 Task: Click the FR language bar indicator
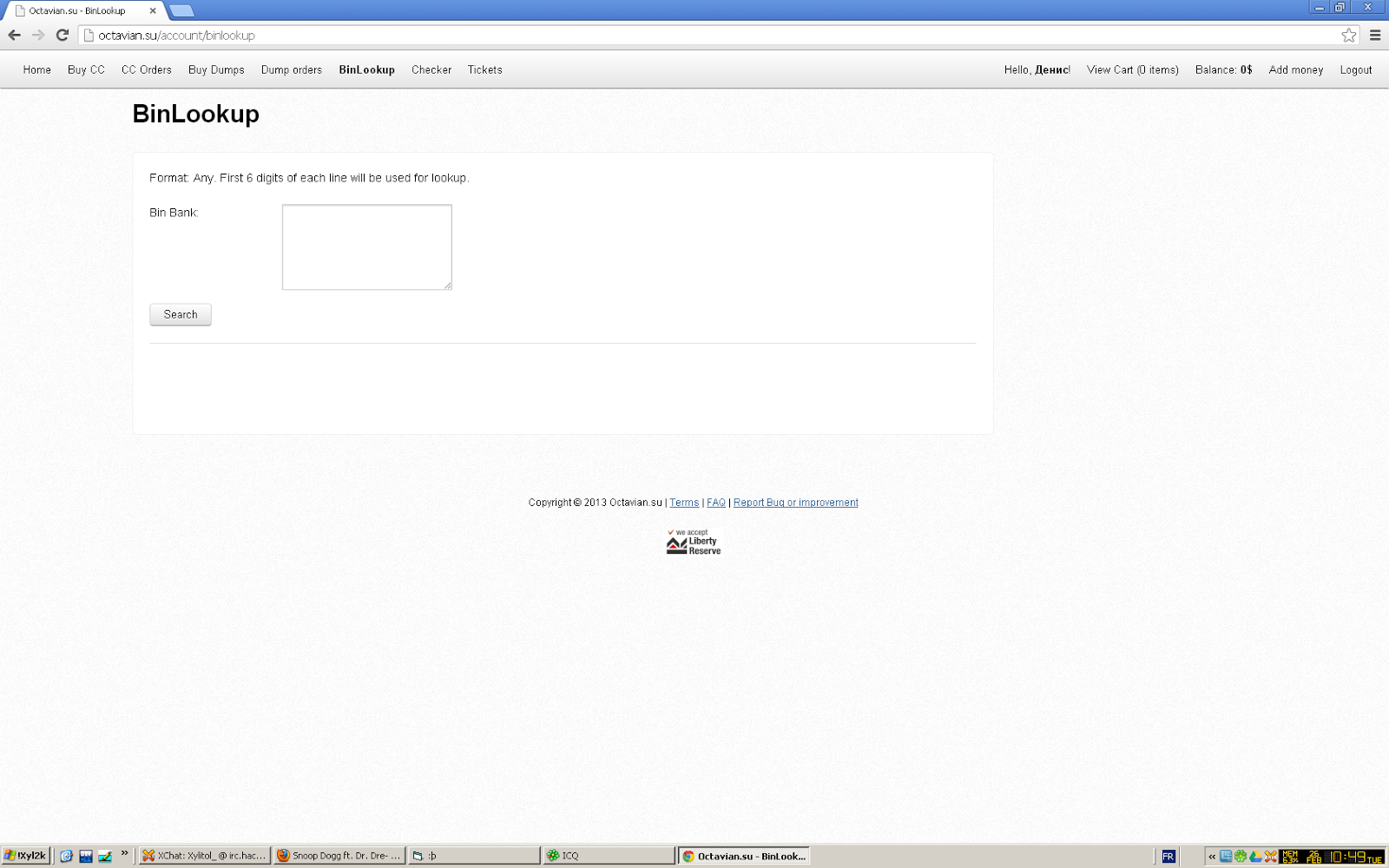(1168, 857)
